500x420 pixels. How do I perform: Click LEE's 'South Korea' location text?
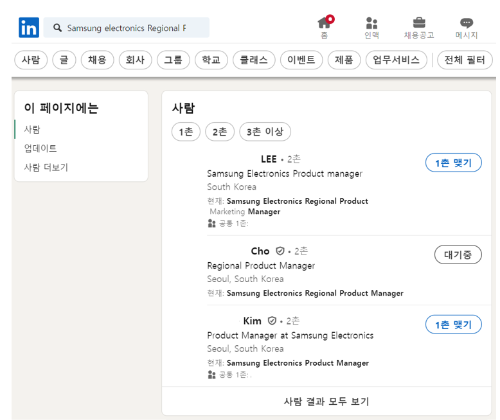click(x=232, y=187)
